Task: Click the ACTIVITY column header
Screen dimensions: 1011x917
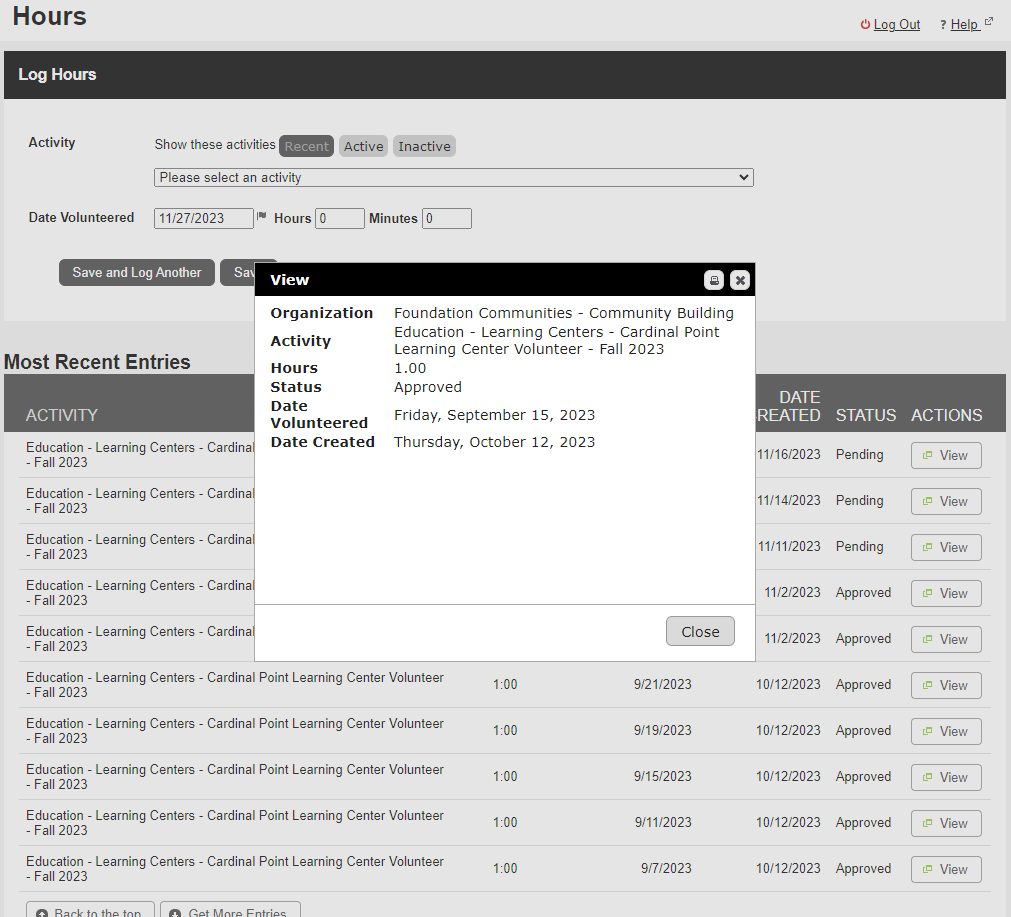Action: [x=62, y=415]
